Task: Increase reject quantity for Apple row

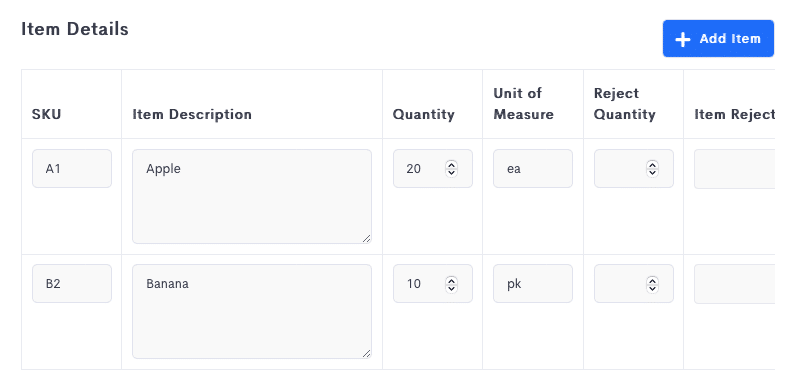Action: (x=652, y=164)
